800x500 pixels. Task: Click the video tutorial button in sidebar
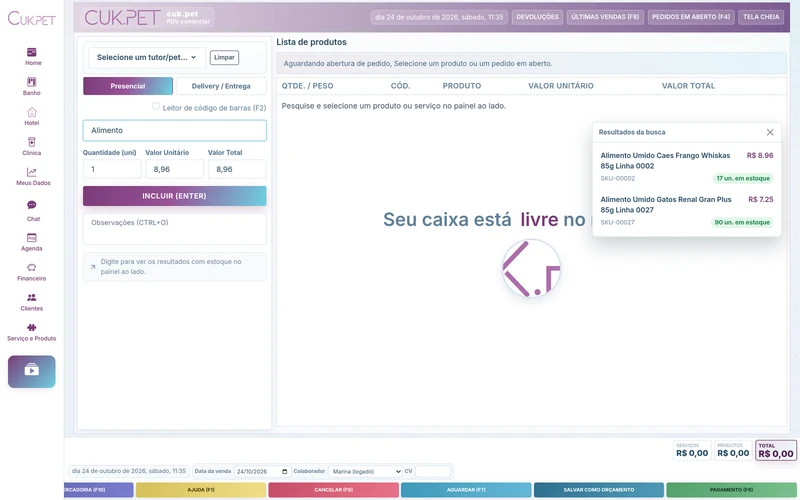(32, 371)
